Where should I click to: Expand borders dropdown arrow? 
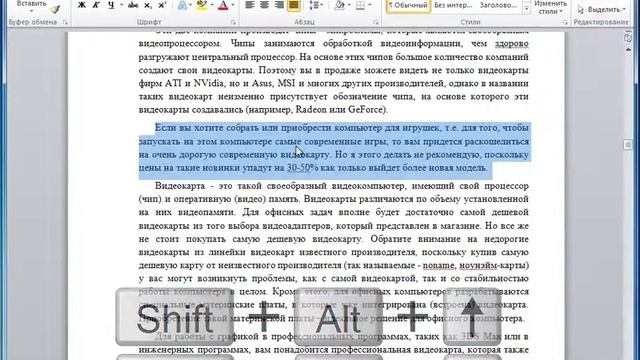click(370, 5)
